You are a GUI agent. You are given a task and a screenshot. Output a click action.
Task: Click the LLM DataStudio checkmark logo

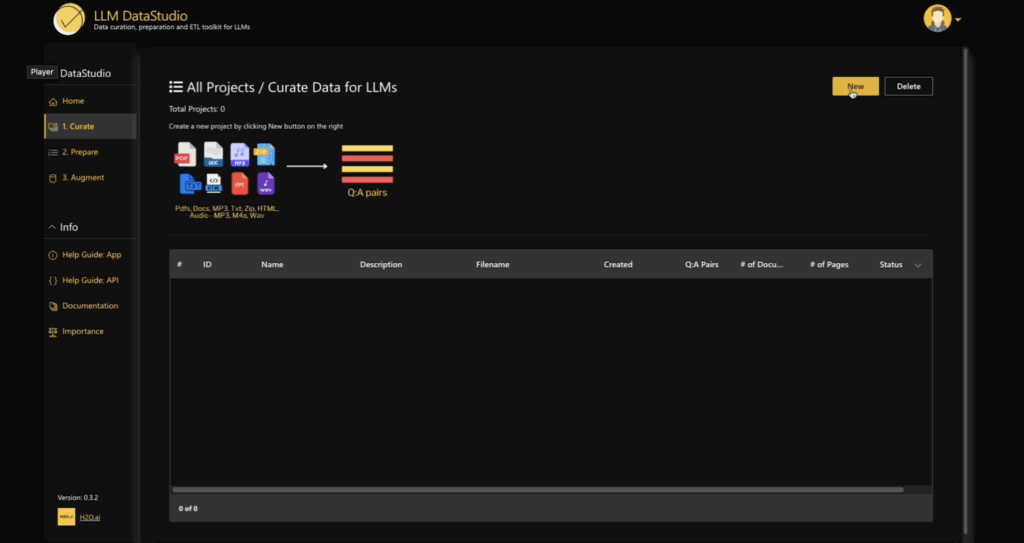(x=69, y=19)
